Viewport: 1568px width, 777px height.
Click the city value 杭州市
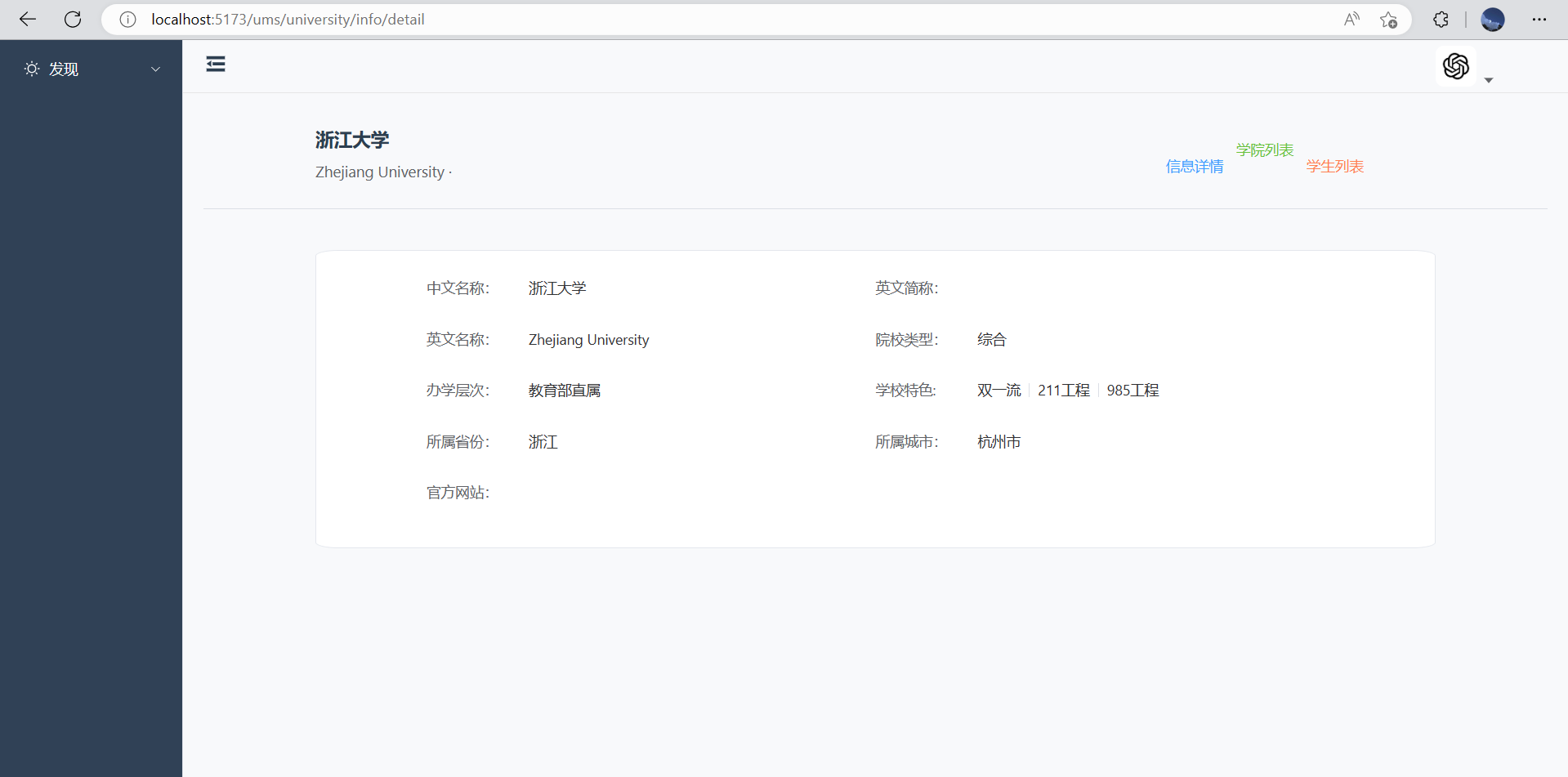pyautogui.click(x=999, y=442)
